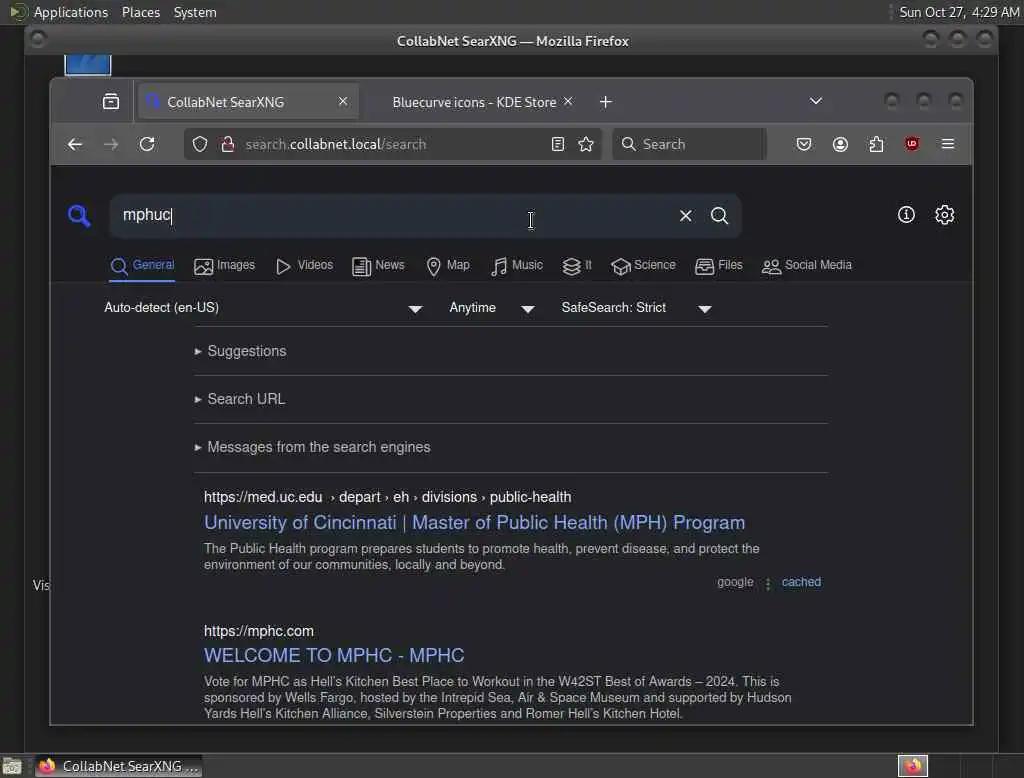Open University of Cincinnati MPH Program result
This screenshot has height=778, width=1024.
[474, 523]
